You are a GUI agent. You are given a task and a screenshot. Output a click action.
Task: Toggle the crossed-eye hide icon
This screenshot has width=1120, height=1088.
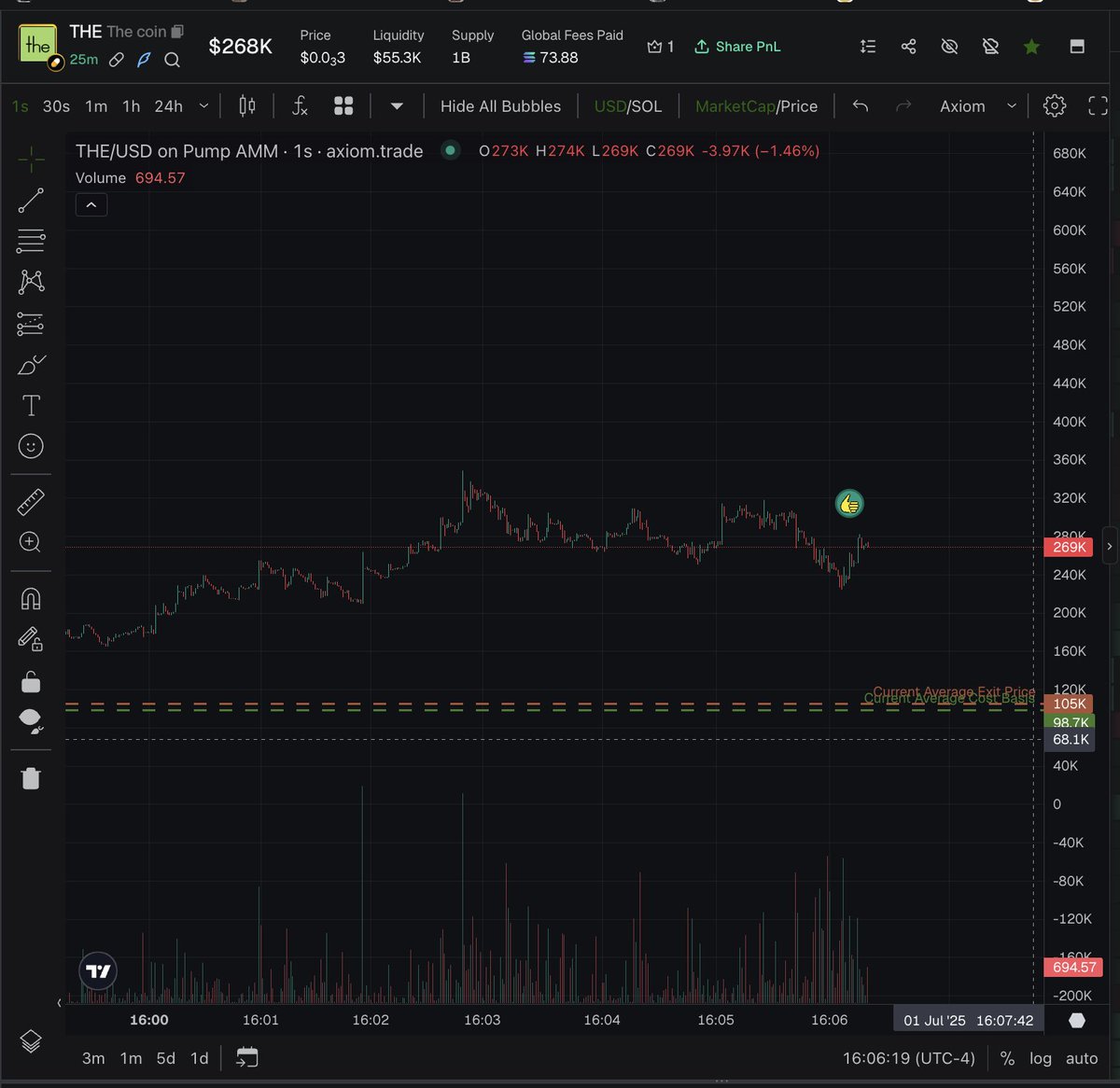point(950,47)
